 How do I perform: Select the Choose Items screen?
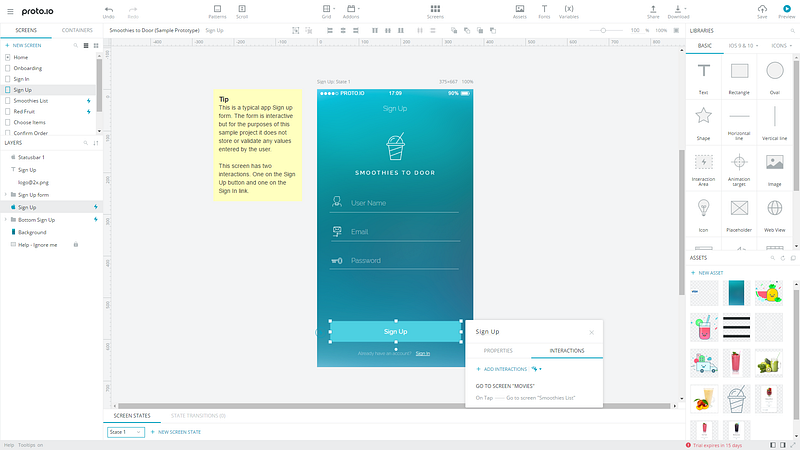click(x=49, y=122)
